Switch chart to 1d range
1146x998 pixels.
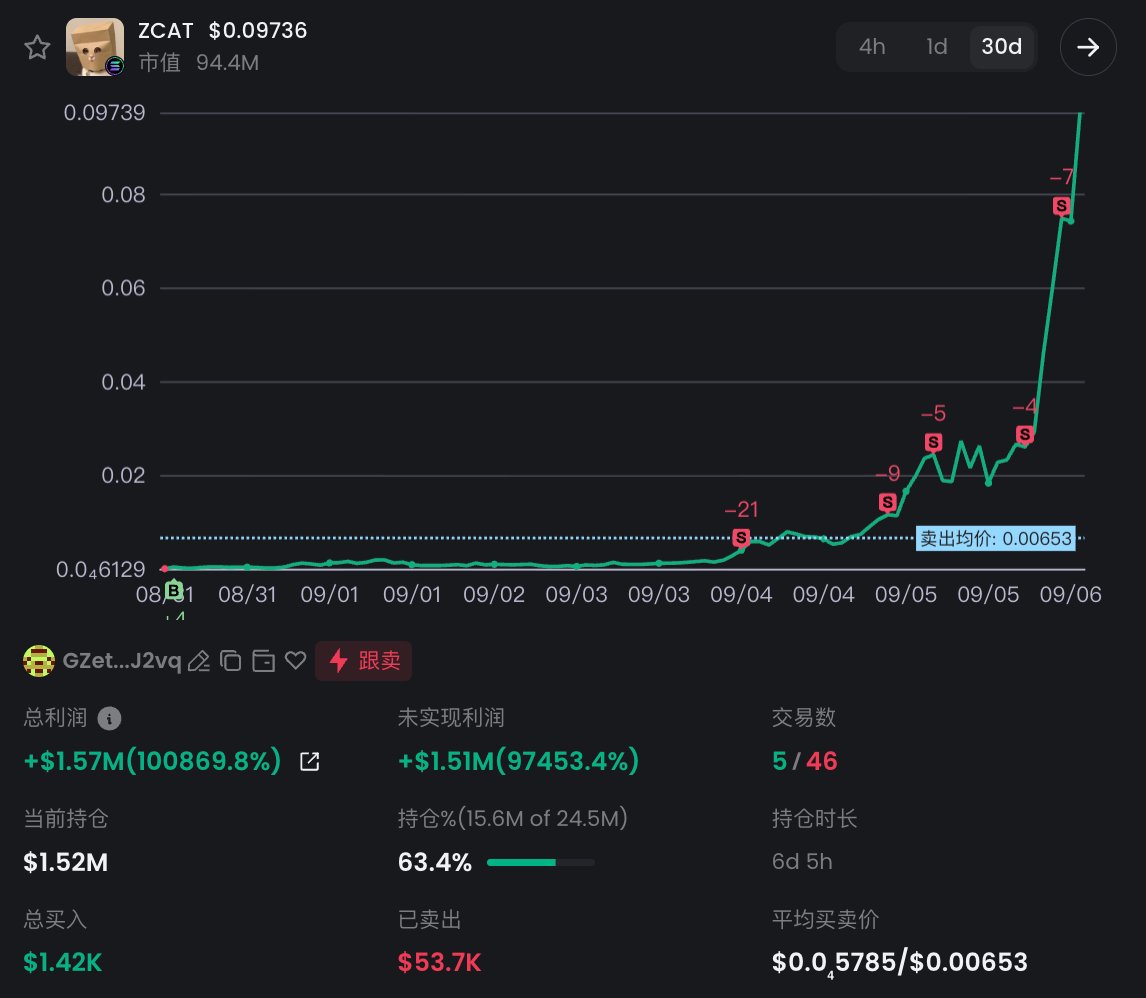pos(936,47)
